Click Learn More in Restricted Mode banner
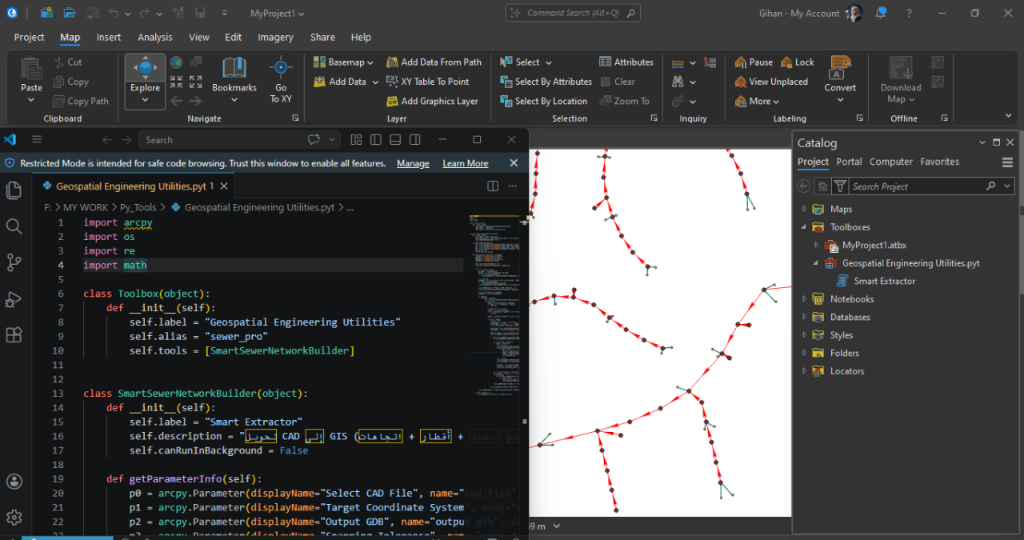This screenshot has width=1024, height=540. click(x=465, y=163)
